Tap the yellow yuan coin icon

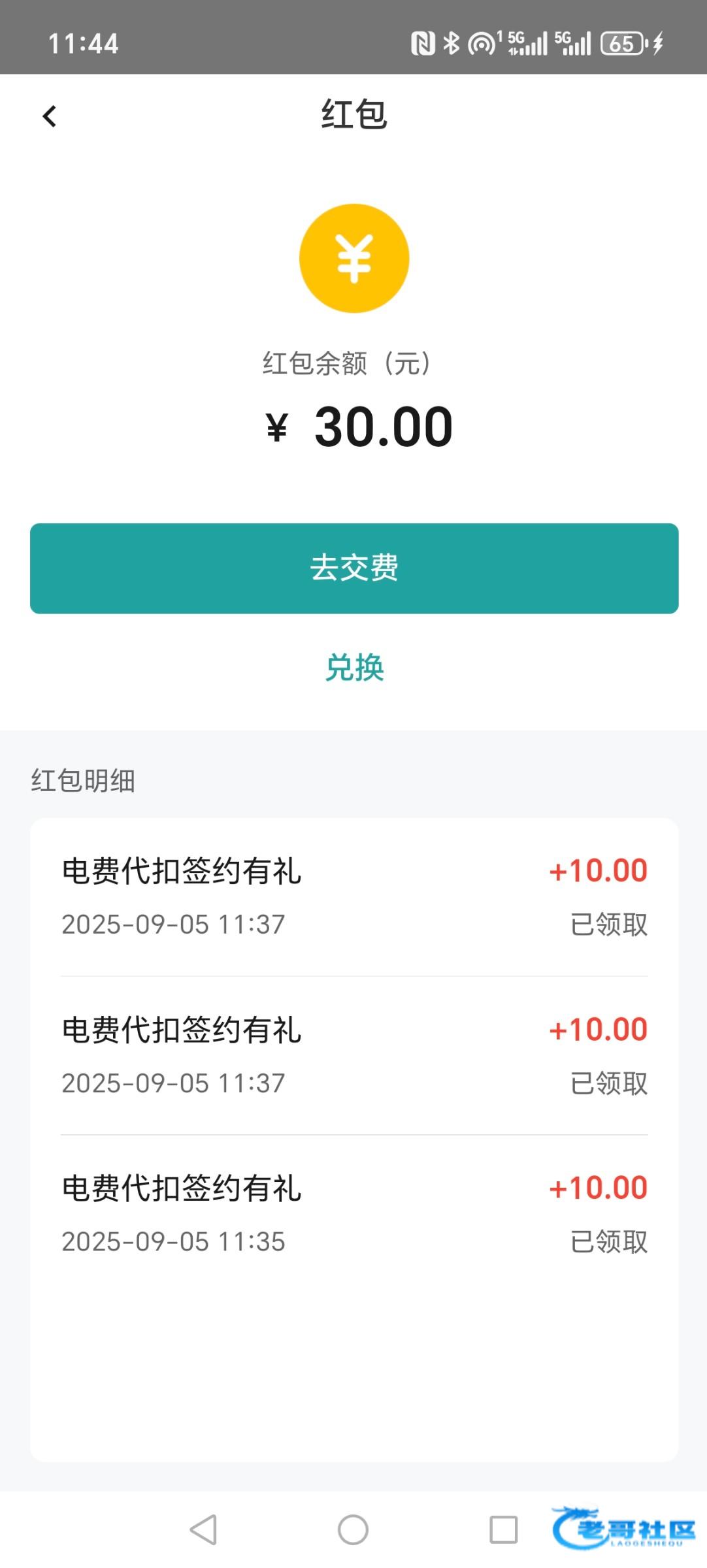354,258
